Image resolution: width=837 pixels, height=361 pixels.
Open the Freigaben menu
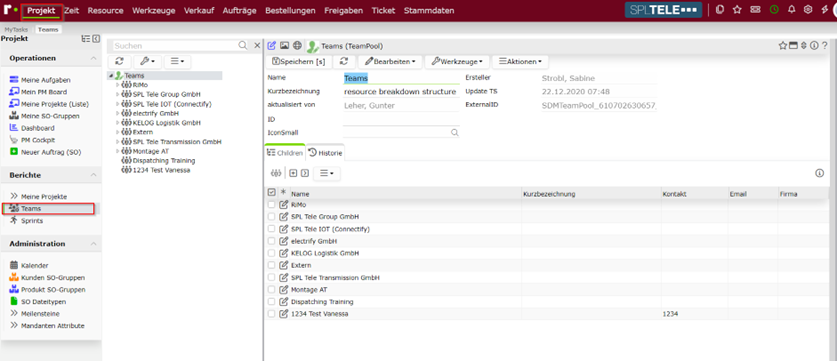(x=343, y=10)
